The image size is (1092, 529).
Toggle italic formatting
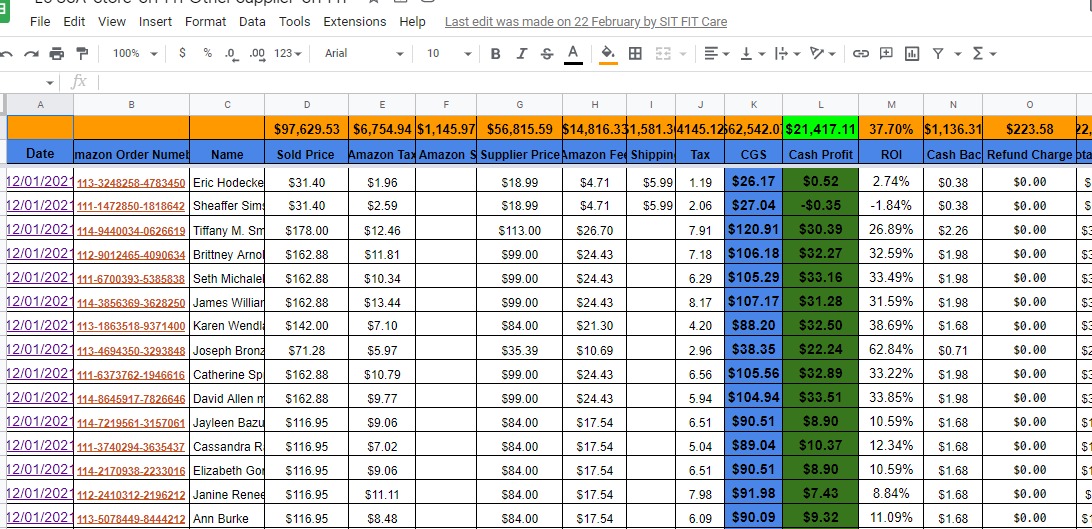[521, 53]
